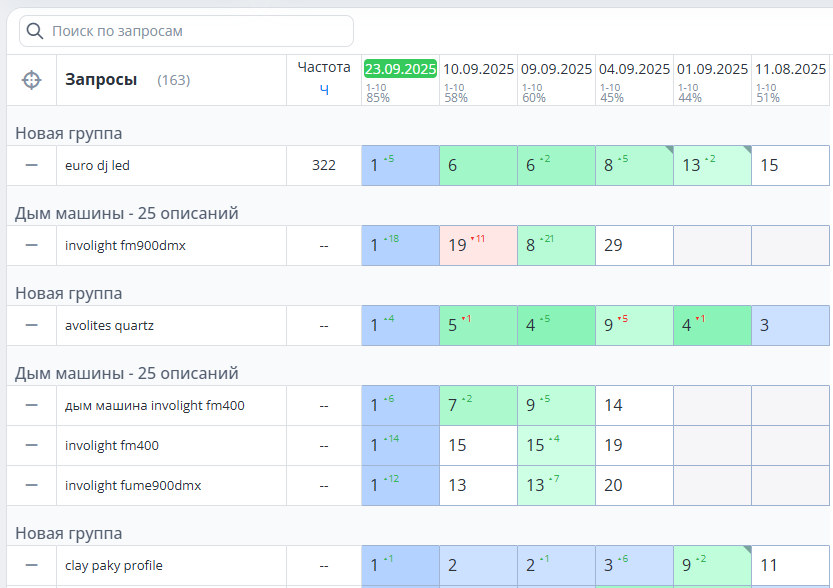Click avolites quartz position 5 cell
The width and height of the screenshot is (833, 588).
(x=479, y=326)
